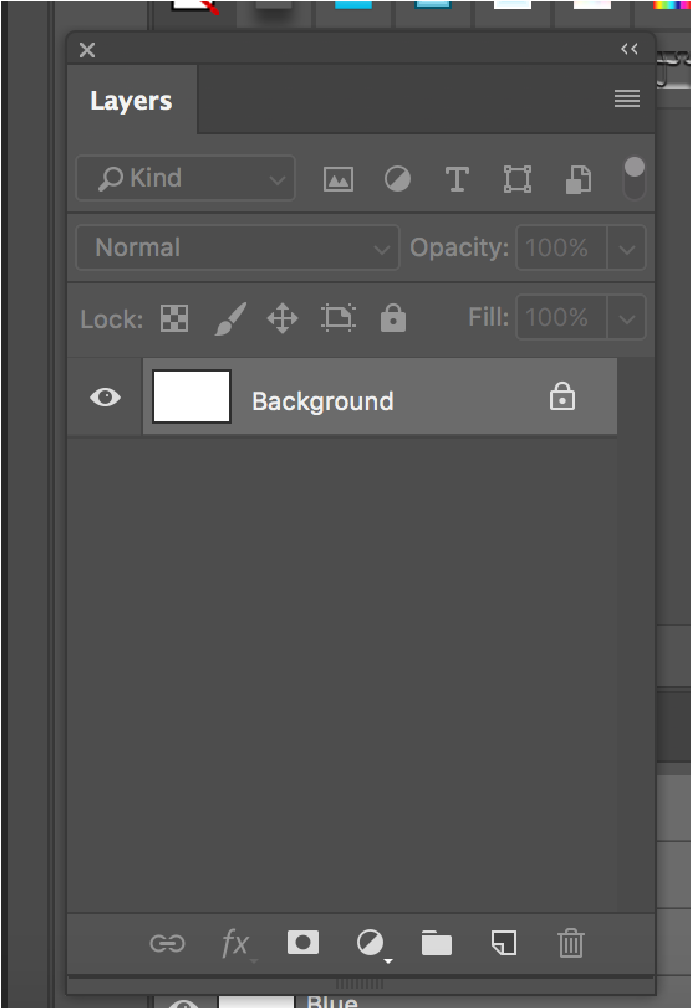The image size is (691, 1008).
Task: Click the Lock all padlock icon
Action: click(x=393, y=318)
